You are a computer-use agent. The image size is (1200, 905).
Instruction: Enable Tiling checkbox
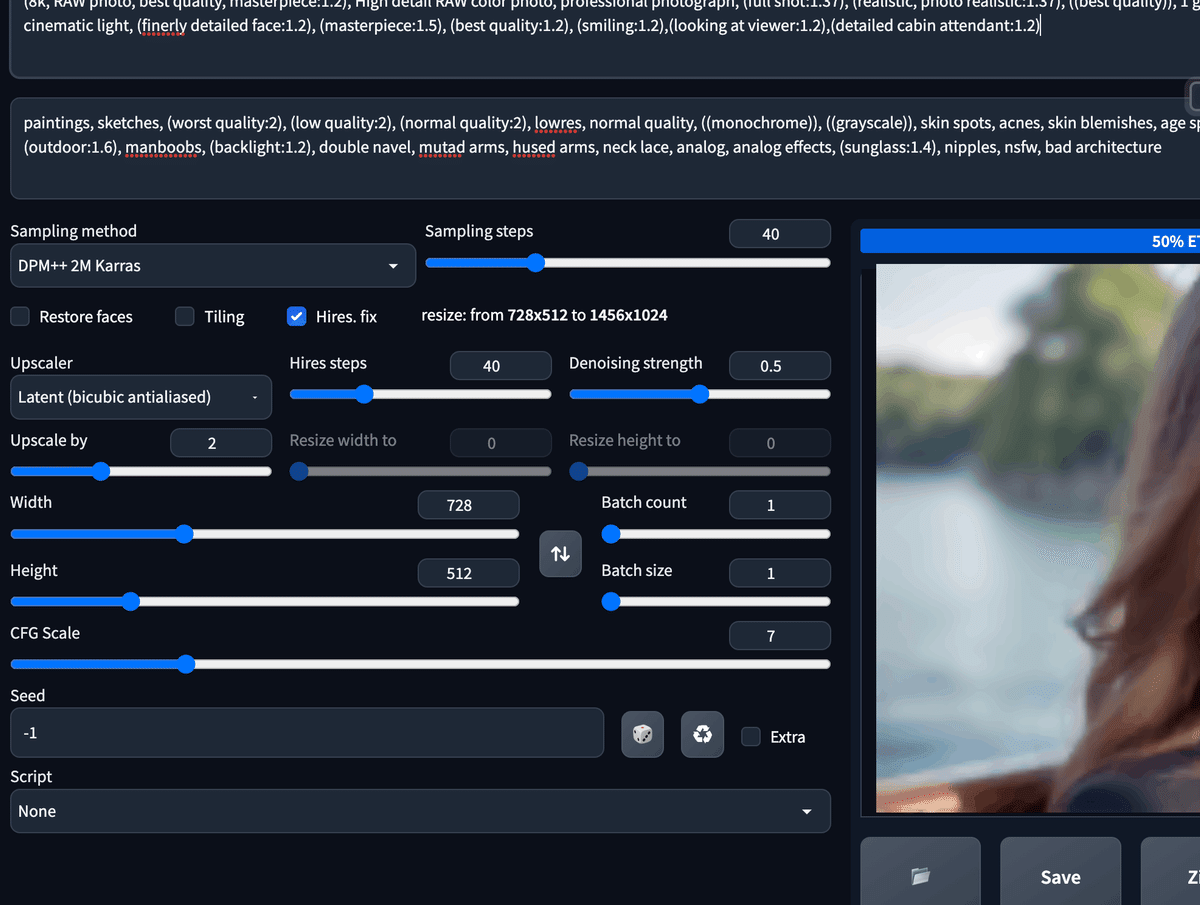click(184, 316)
